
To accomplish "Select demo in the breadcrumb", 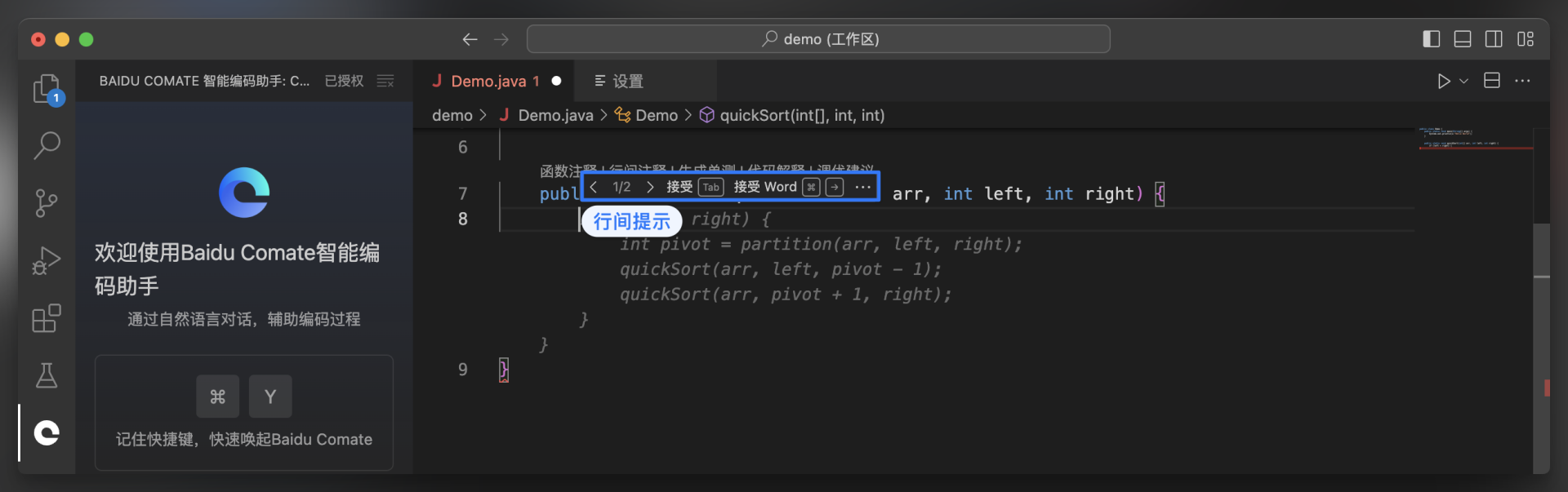I will pyautogui.click(x=452, y=115).
